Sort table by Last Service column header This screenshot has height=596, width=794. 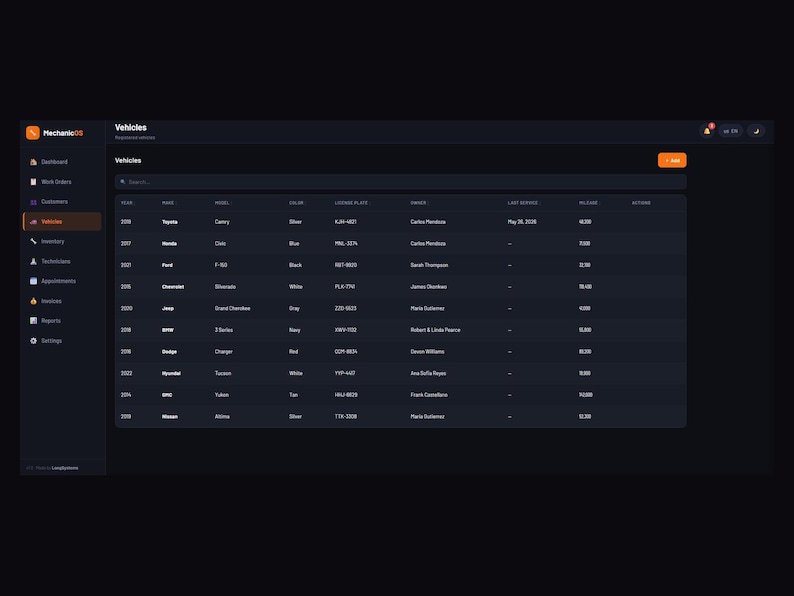(524, 203)
